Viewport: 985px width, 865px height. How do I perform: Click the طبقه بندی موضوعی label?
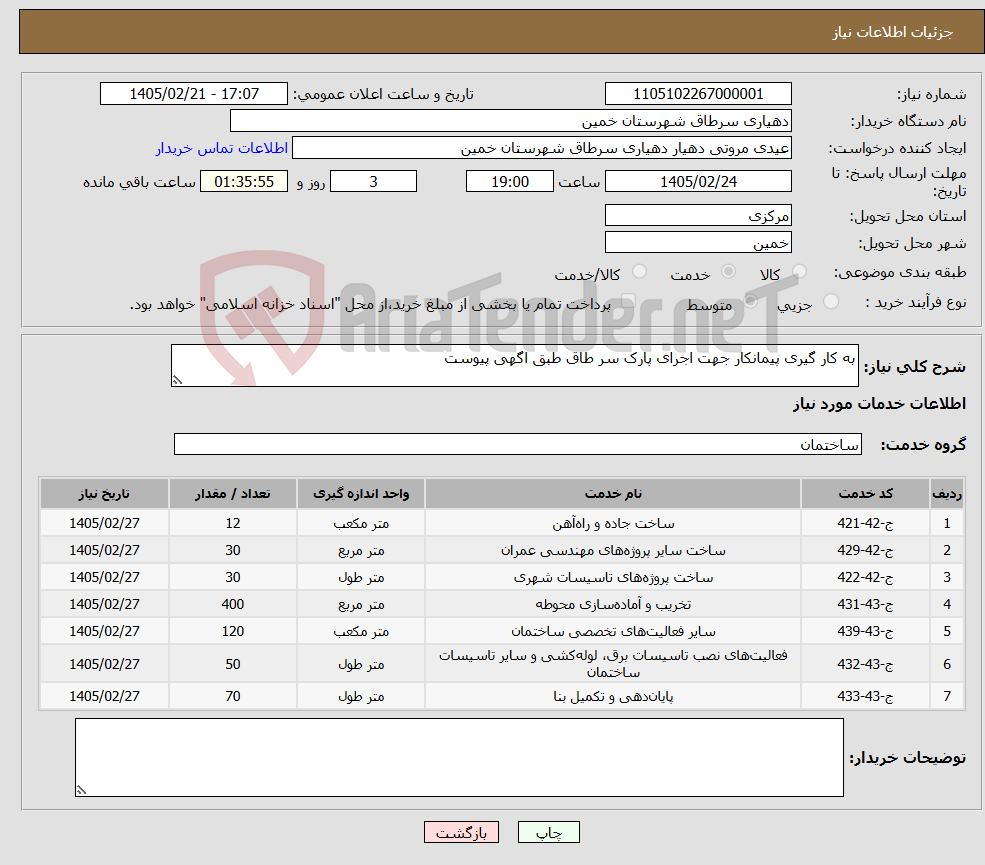coord(900,272)
